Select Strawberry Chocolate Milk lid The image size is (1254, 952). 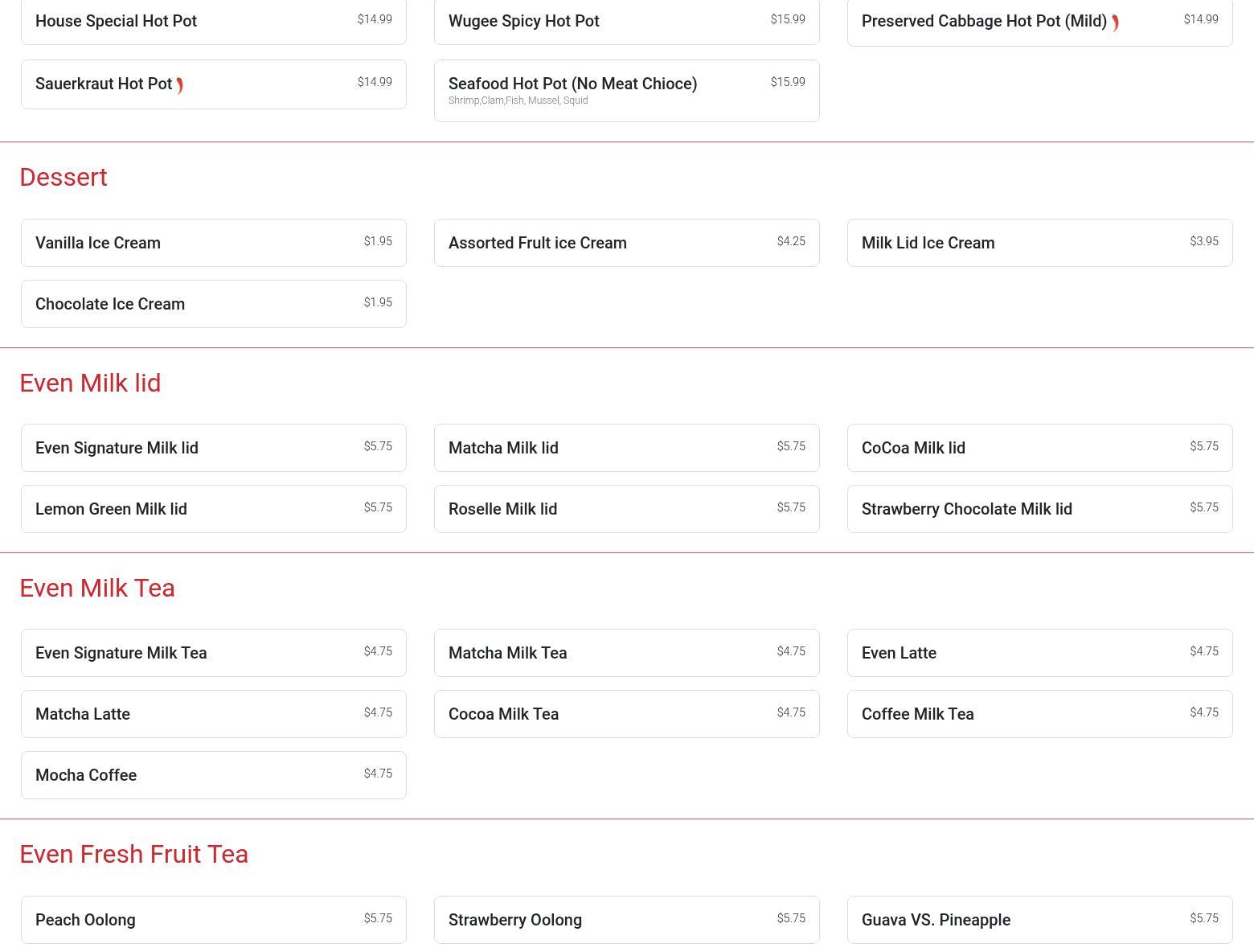click(1039, 509)
